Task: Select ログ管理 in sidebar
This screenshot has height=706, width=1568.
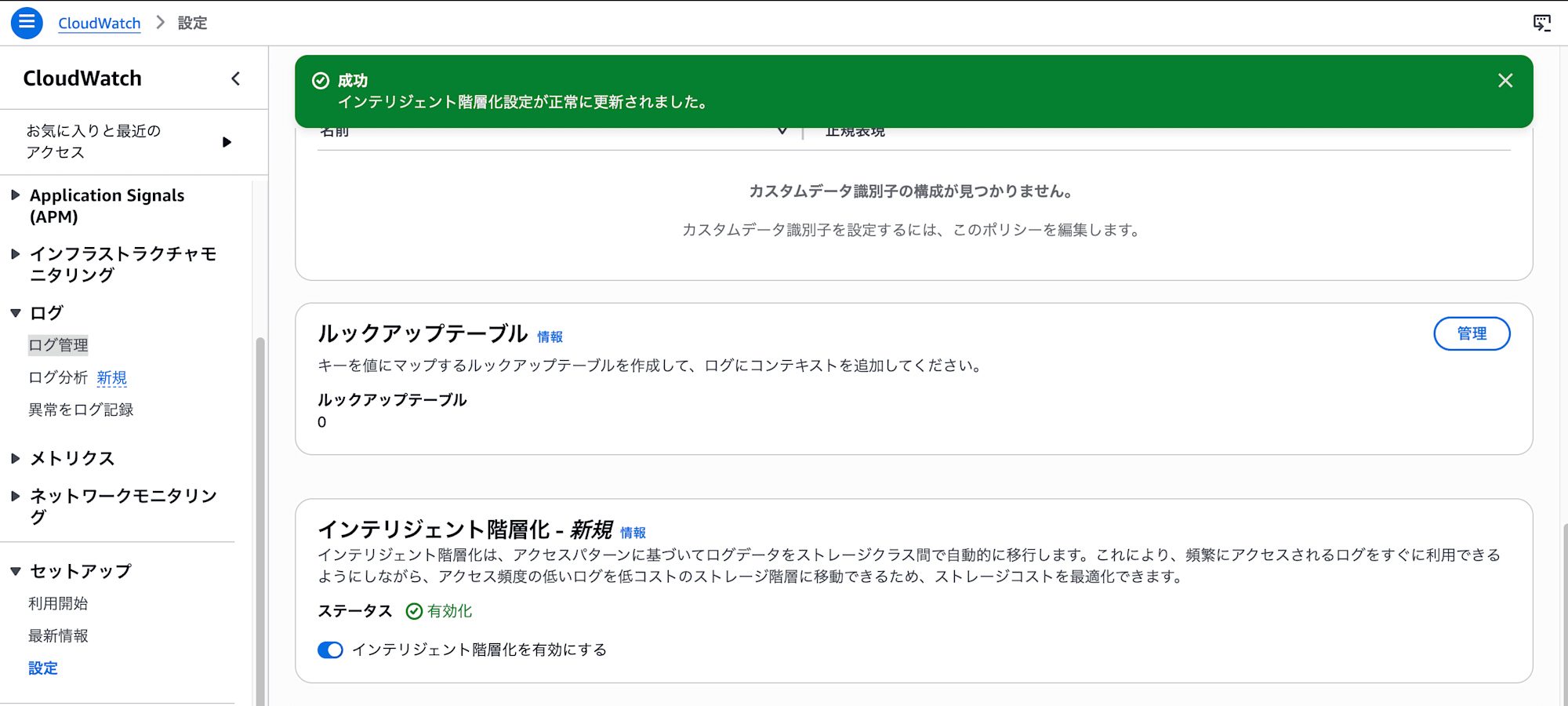Action: pos(58,345)
